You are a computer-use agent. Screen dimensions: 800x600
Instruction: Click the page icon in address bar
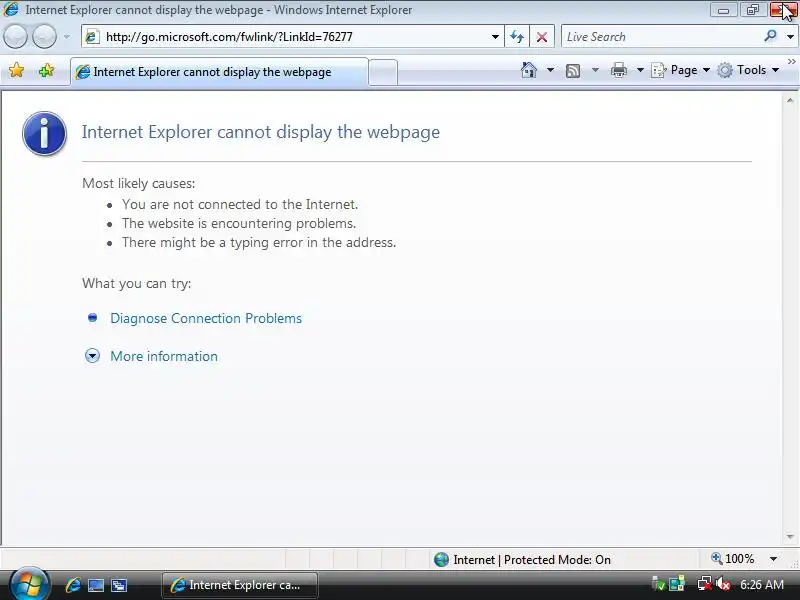tap(92, 37)
